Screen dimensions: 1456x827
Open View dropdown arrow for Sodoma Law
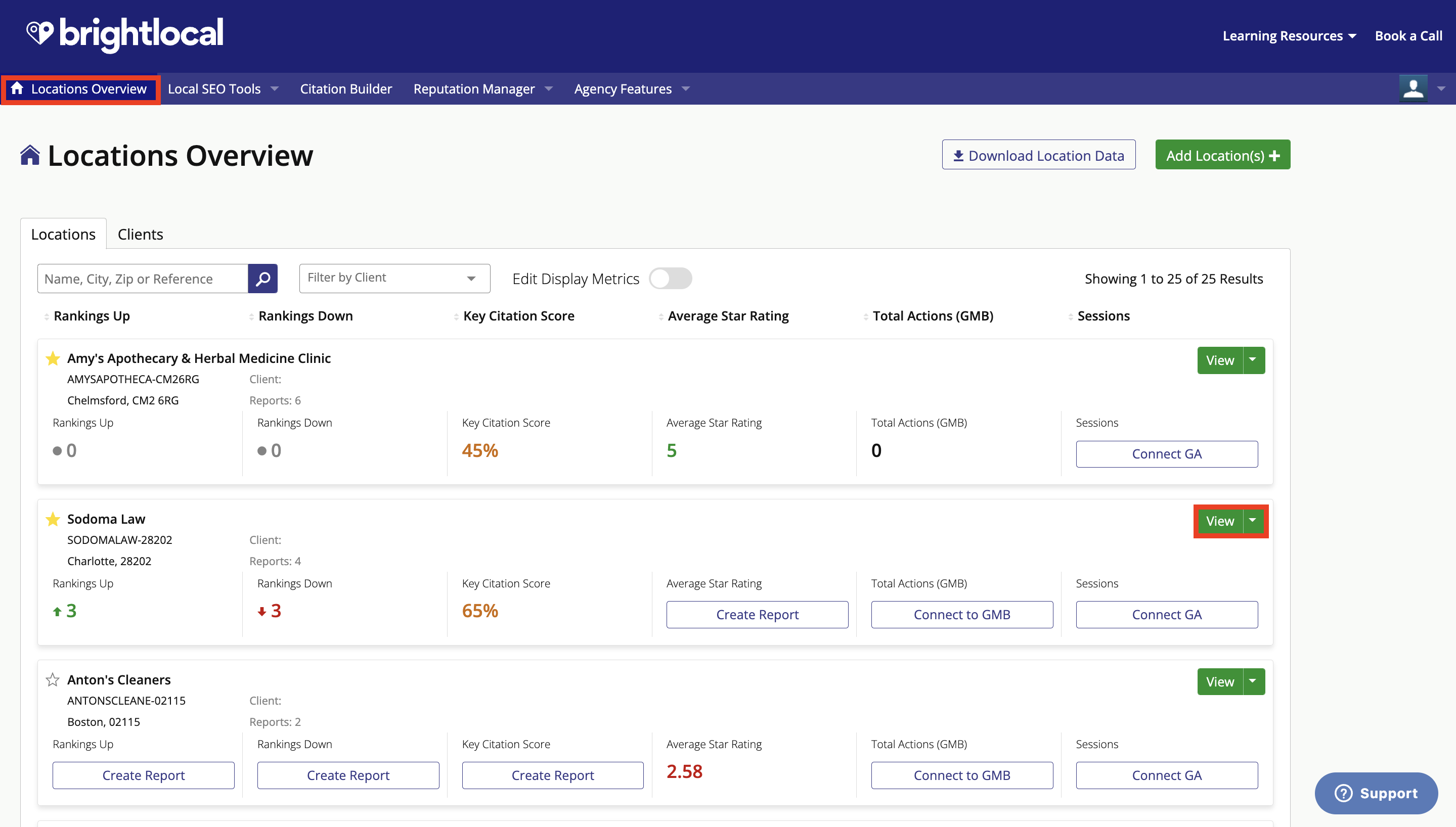pyautogui.click(x=1253, y=521)
